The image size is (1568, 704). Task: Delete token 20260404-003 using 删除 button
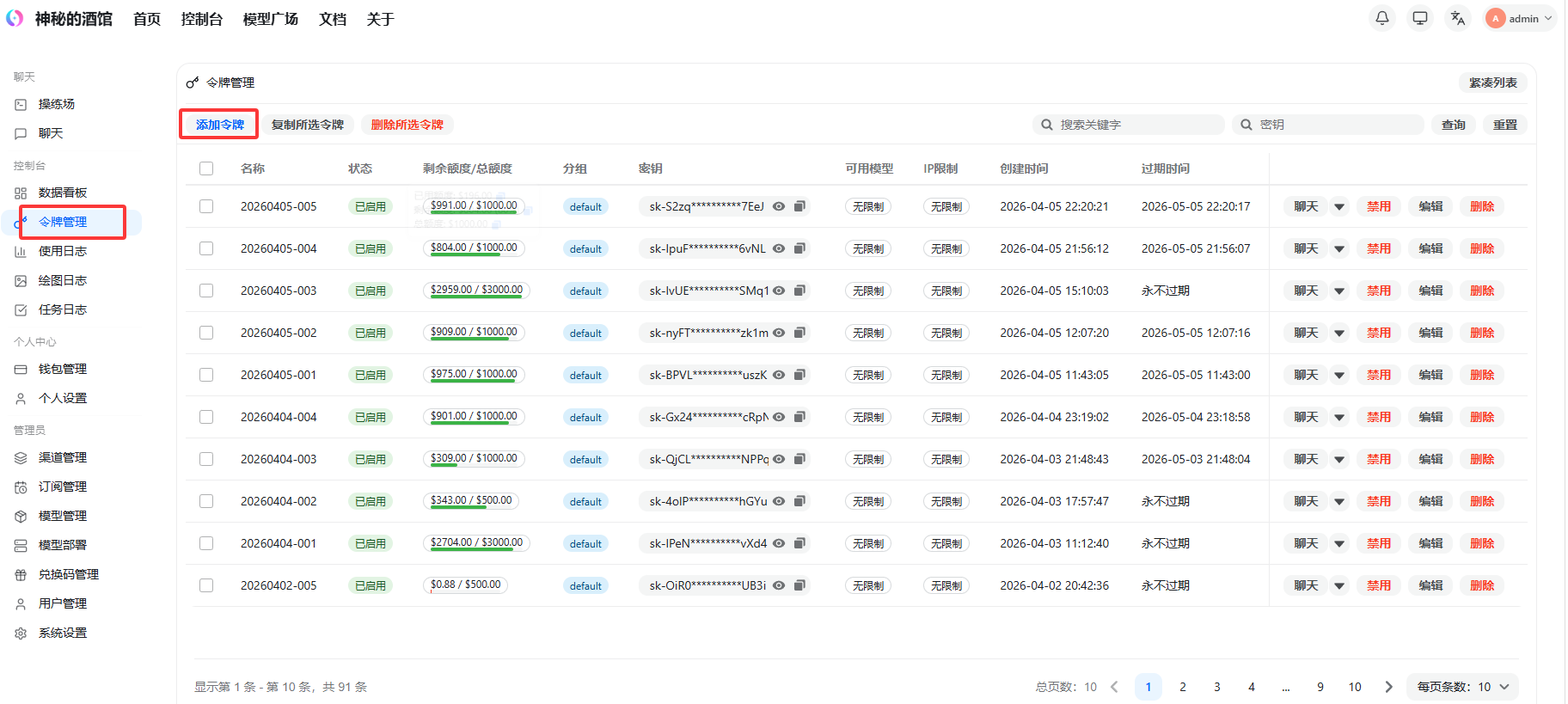tap(1482, 459)
